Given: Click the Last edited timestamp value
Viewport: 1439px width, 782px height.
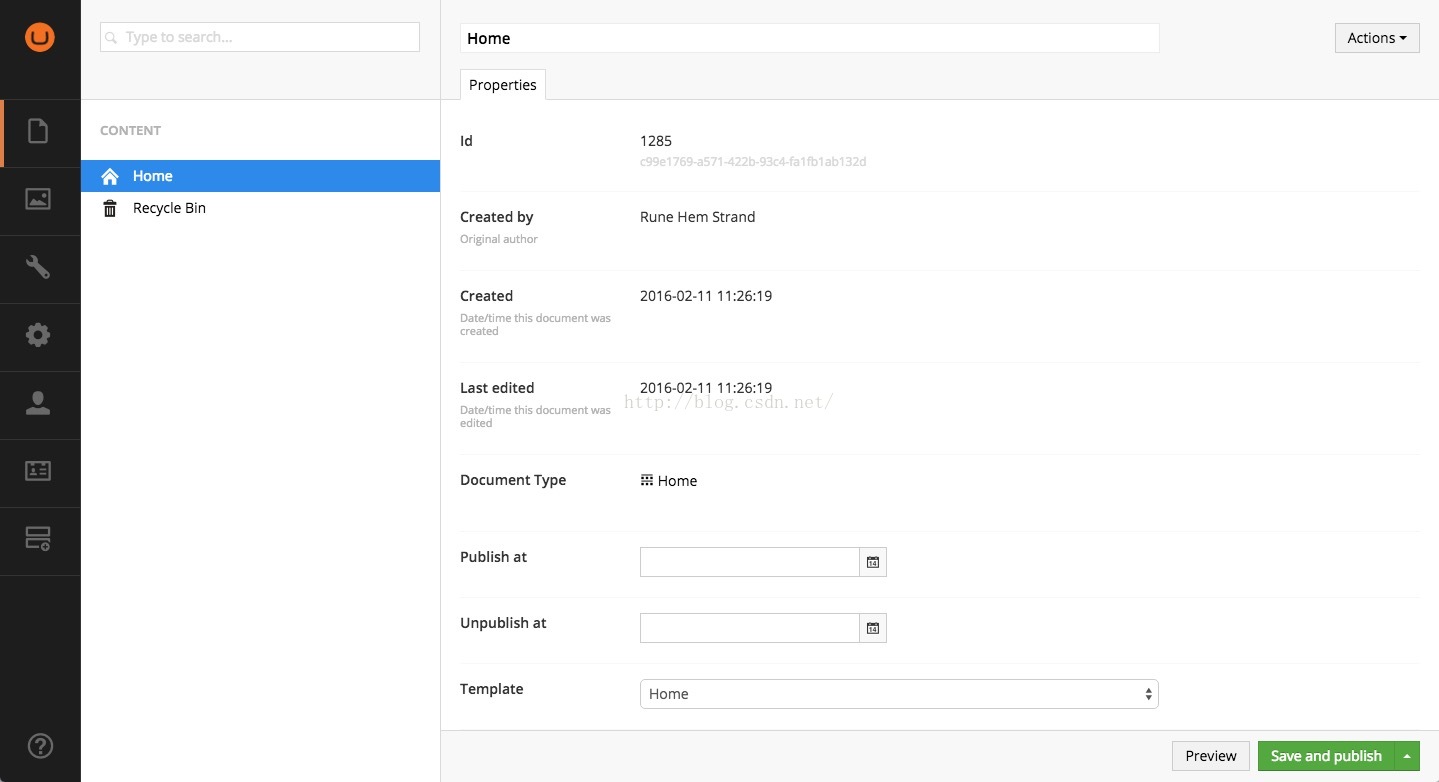Looking at the screenshot, I should (x=706, y=388).
